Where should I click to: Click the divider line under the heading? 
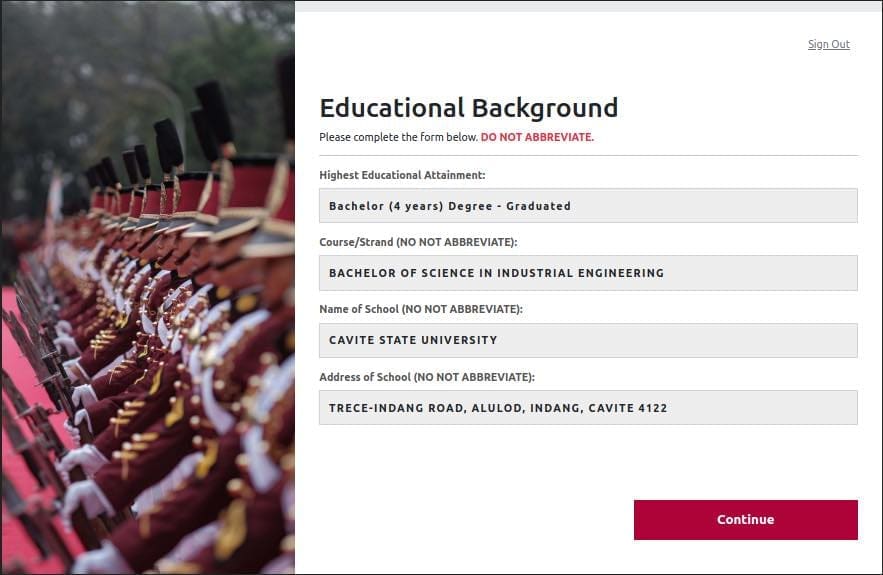click(588, 156)
